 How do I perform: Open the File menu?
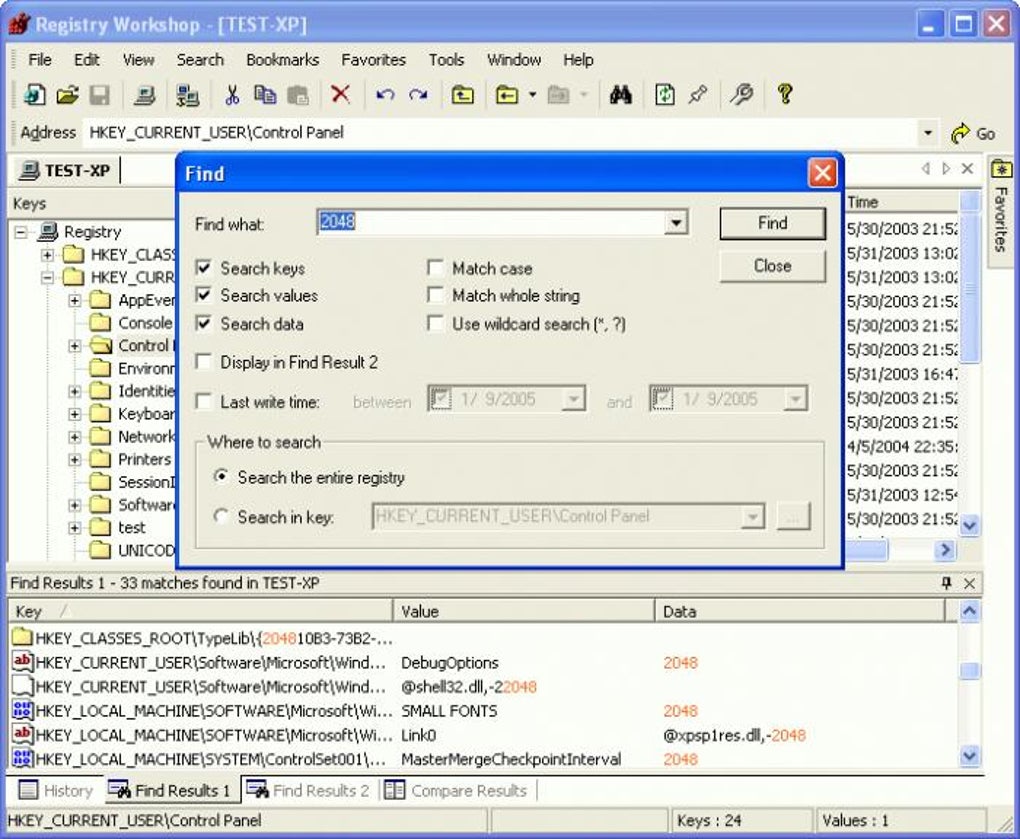click(x=40, y=60)
